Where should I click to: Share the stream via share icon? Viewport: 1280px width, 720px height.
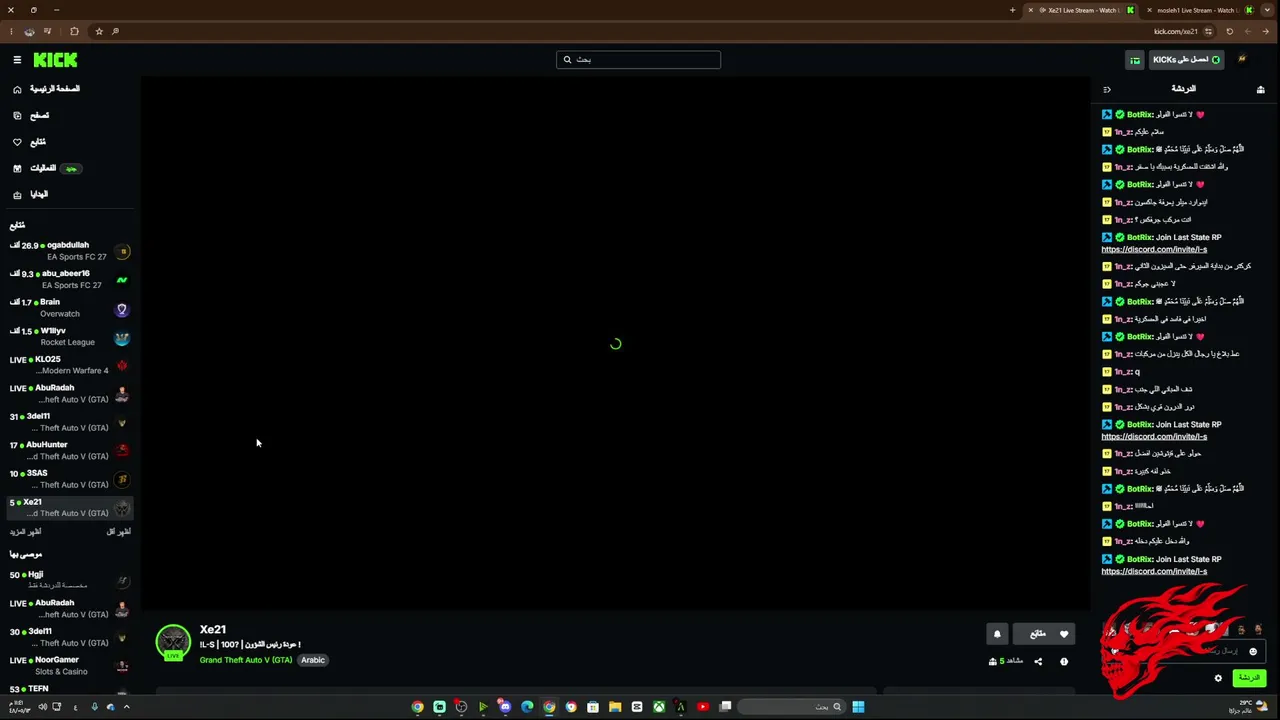pos(1038,661)
